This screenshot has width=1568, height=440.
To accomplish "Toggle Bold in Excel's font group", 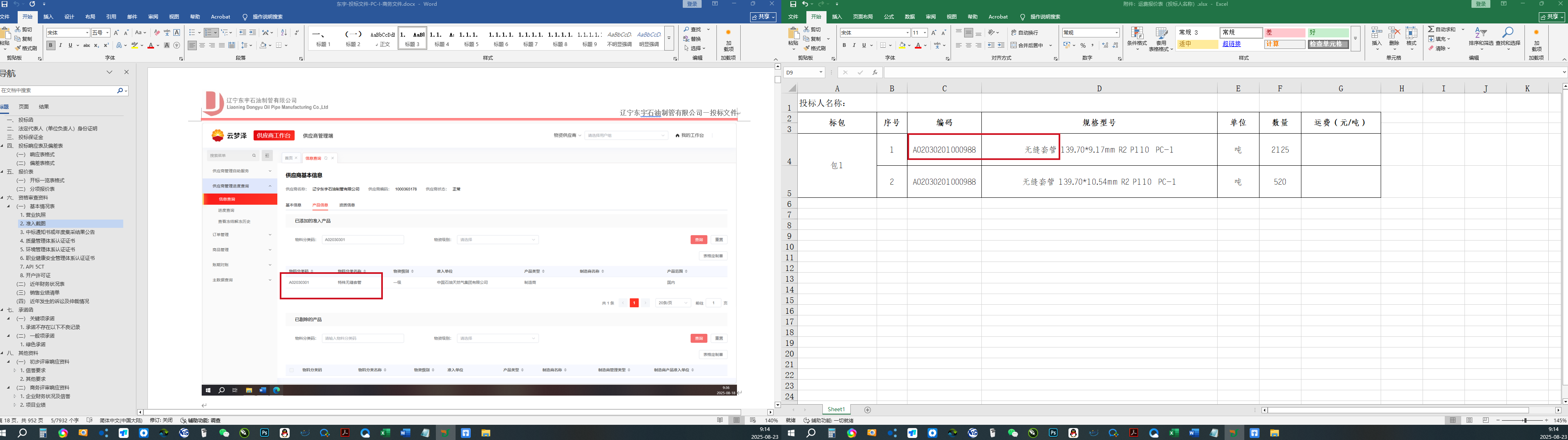I will point(844,46).
